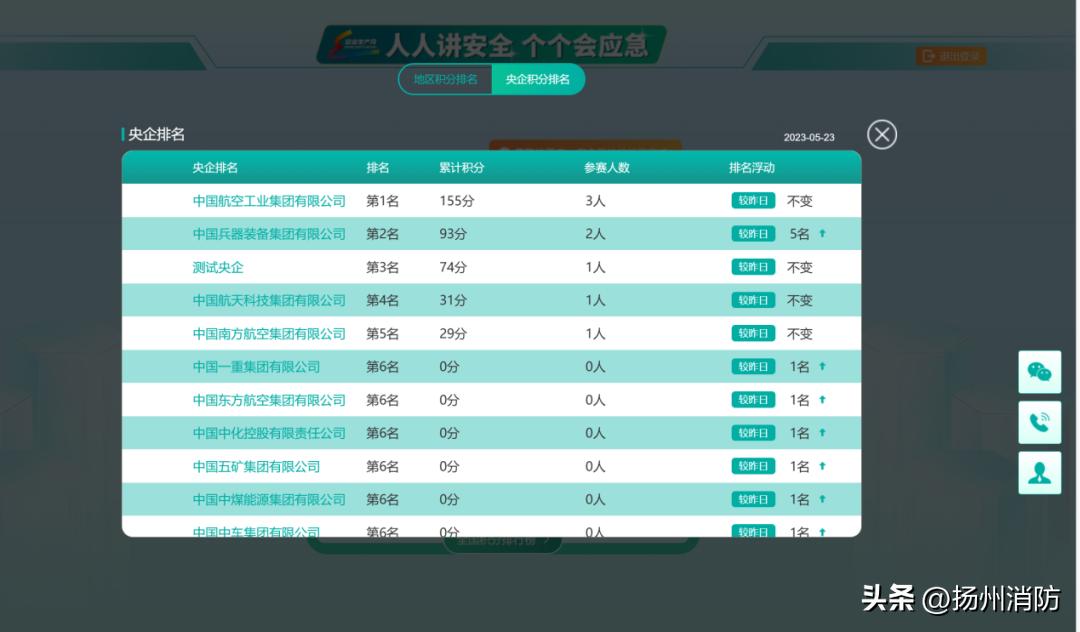Click the up arrow beside 中国一重集团有限公司 rank change
Image resolution: width=1080 pixels, height=632 pixels.
[x=822, y=366]
